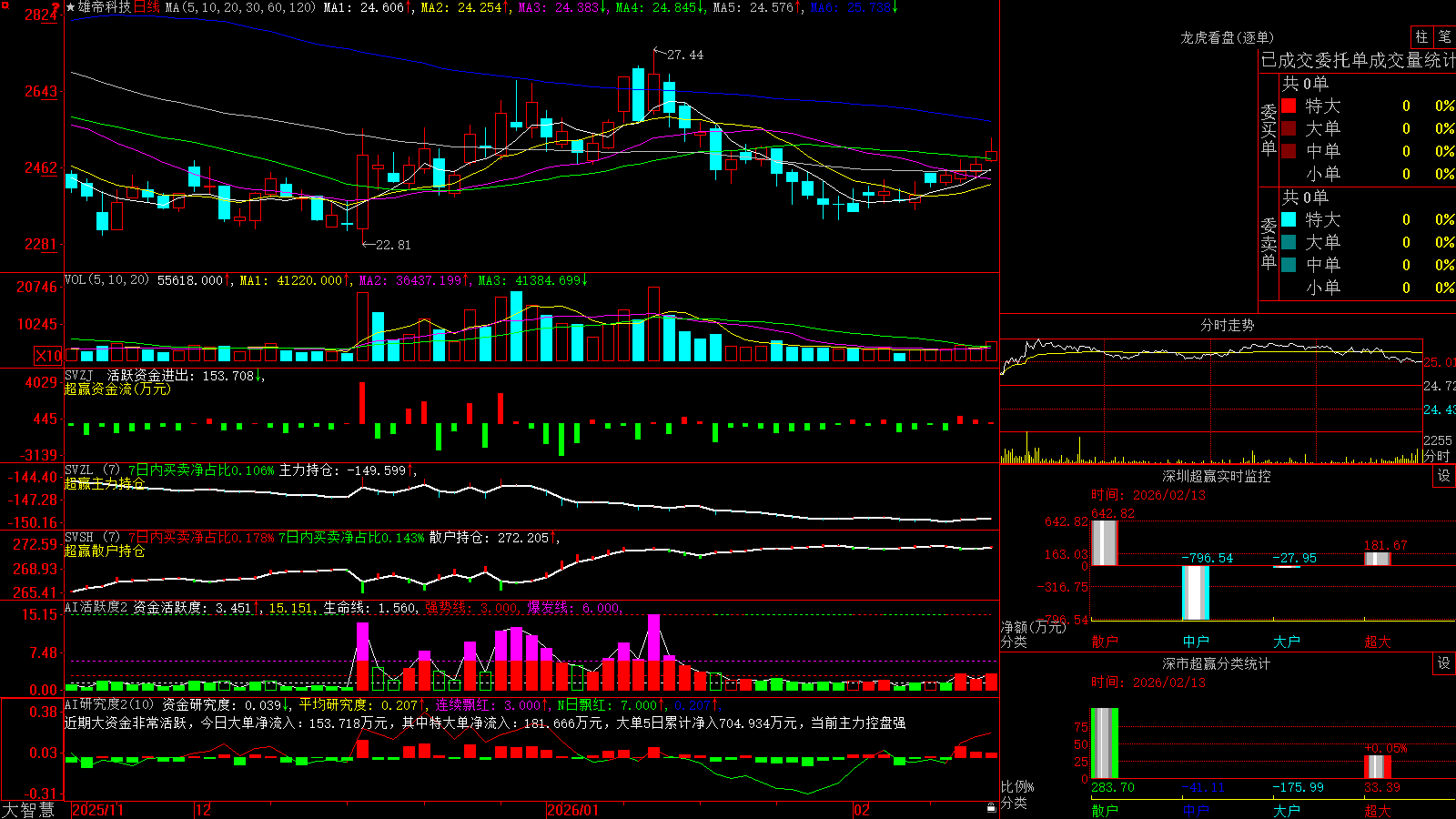The width and height of the screenshot is (1456, 819).
Task: Click the 大户 label under 深圳超赢实时监控
Action: 1286,642
